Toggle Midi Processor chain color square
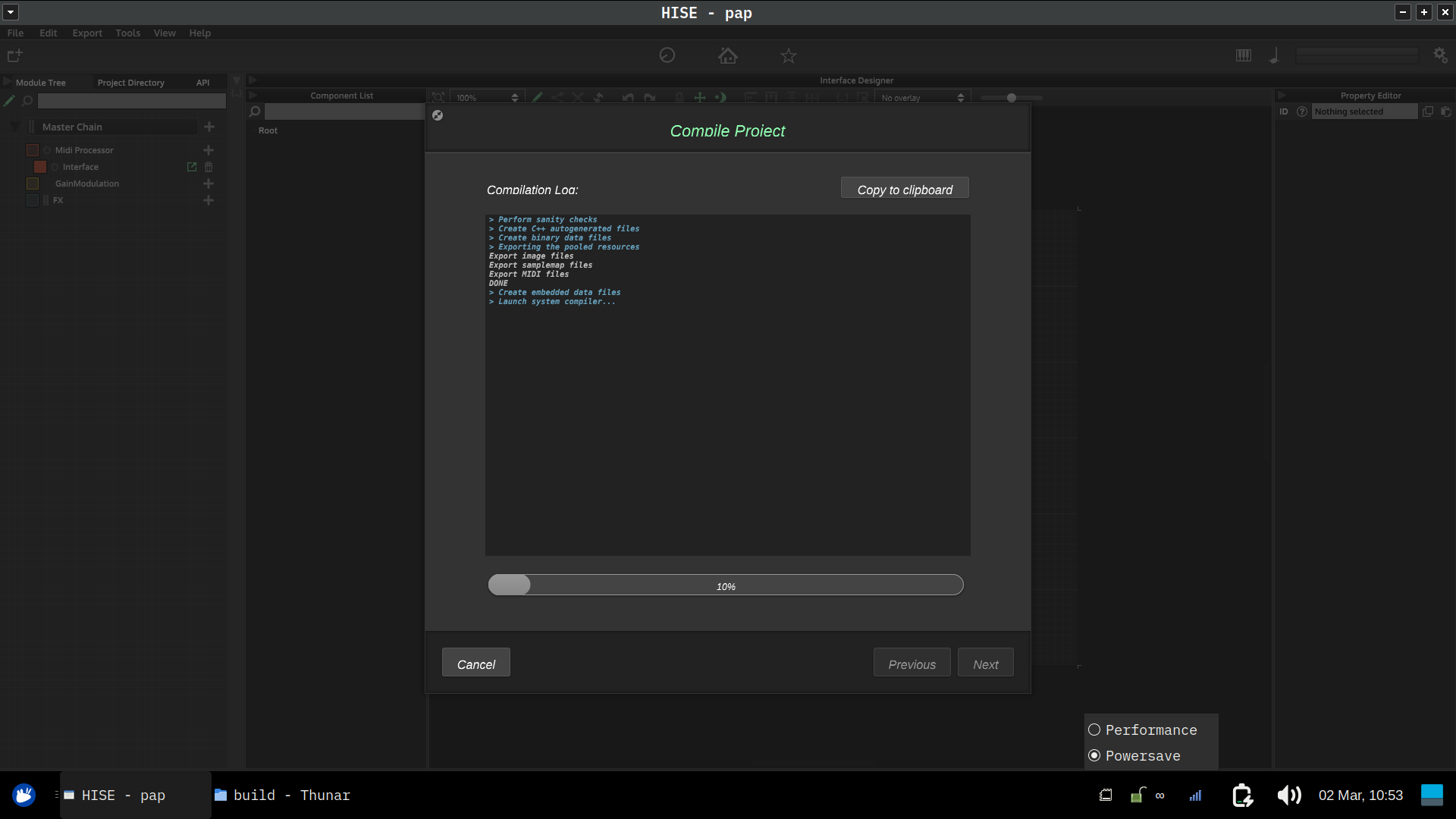 click(33, 150)
